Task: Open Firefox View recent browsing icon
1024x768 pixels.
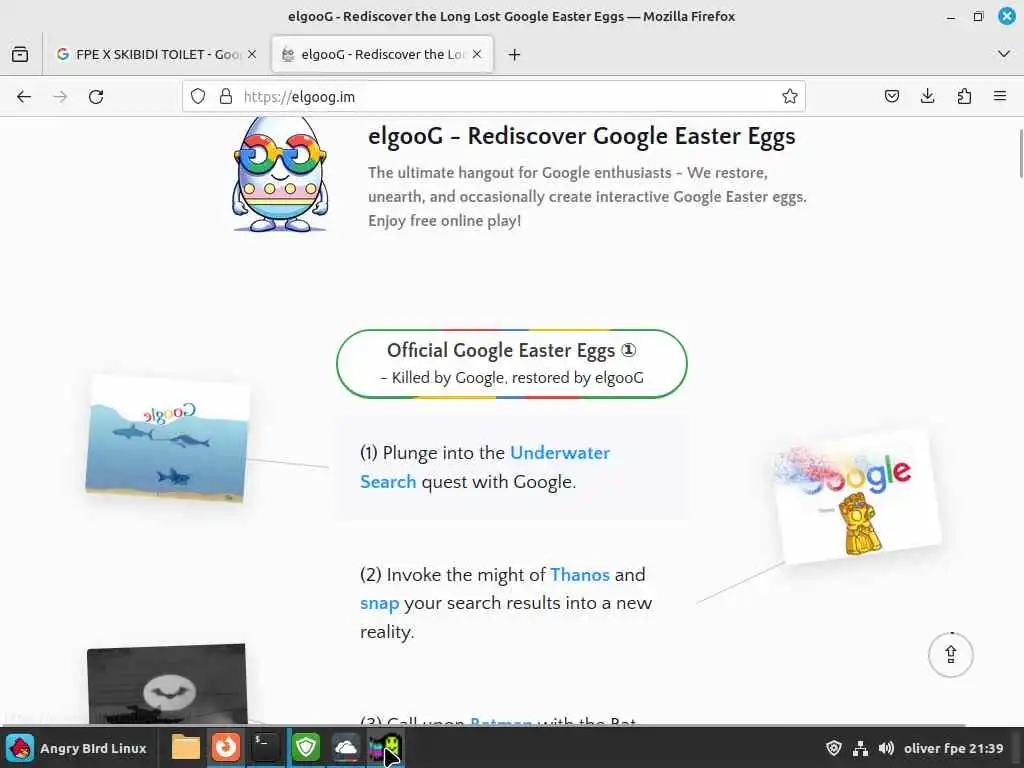Action: 20,54
